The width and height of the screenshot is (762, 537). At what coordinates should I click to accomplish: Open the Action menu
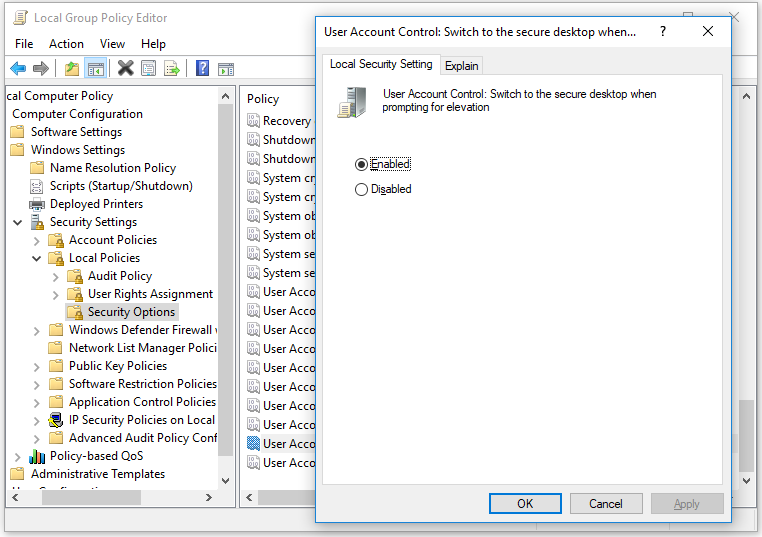[x=66, y=44]
